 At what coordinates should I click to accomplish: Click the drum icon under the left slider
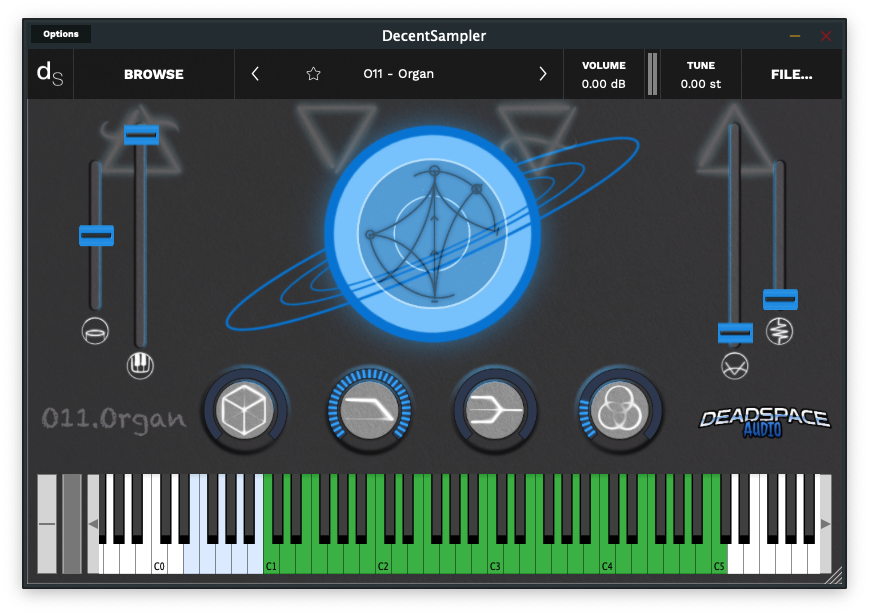tap(95, 331)
